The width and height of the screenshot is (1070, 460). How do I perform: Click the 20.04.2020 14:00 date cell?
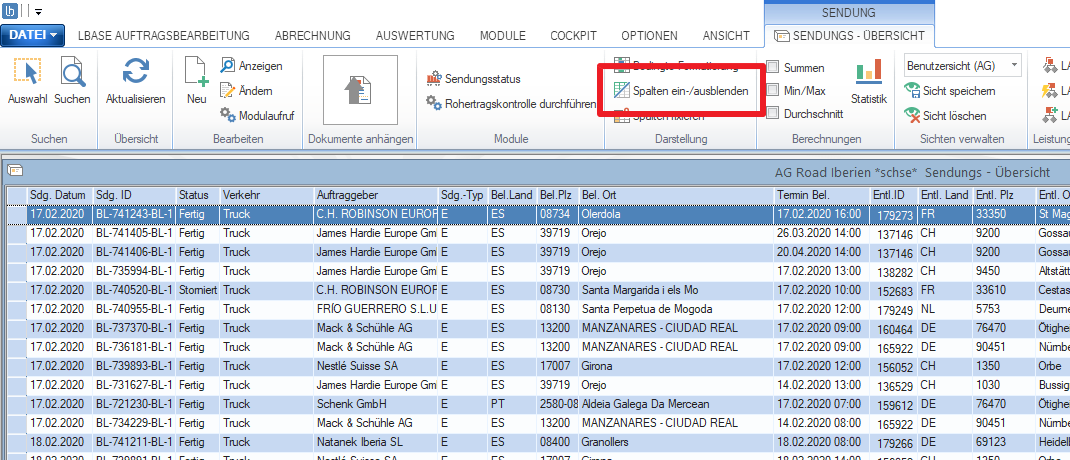pyautogui.click(x=822, y=252)
